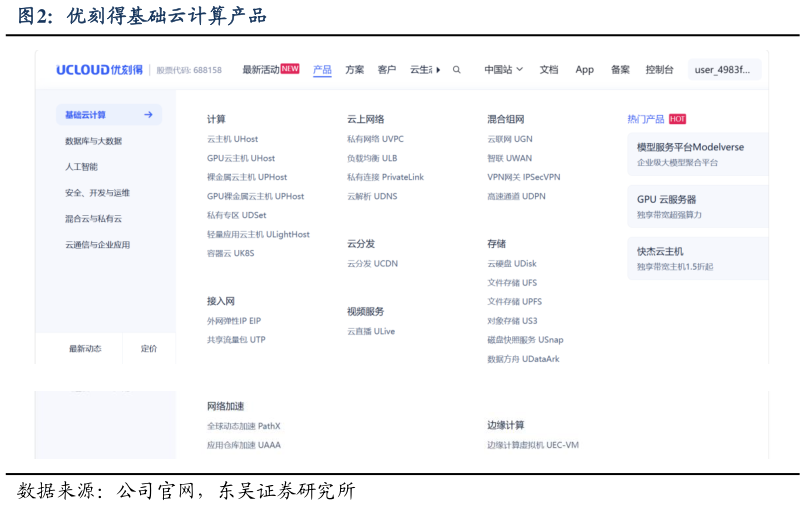Select 云通信与企业应用 category

click(x=97, y=244)
